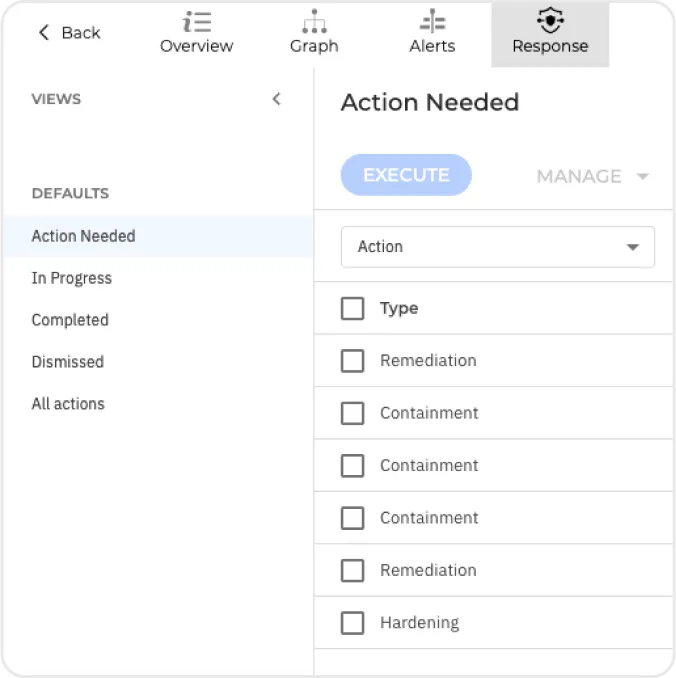Click the Graph hierarchy icon
This screenshot has height=678, width=676.
314,22
